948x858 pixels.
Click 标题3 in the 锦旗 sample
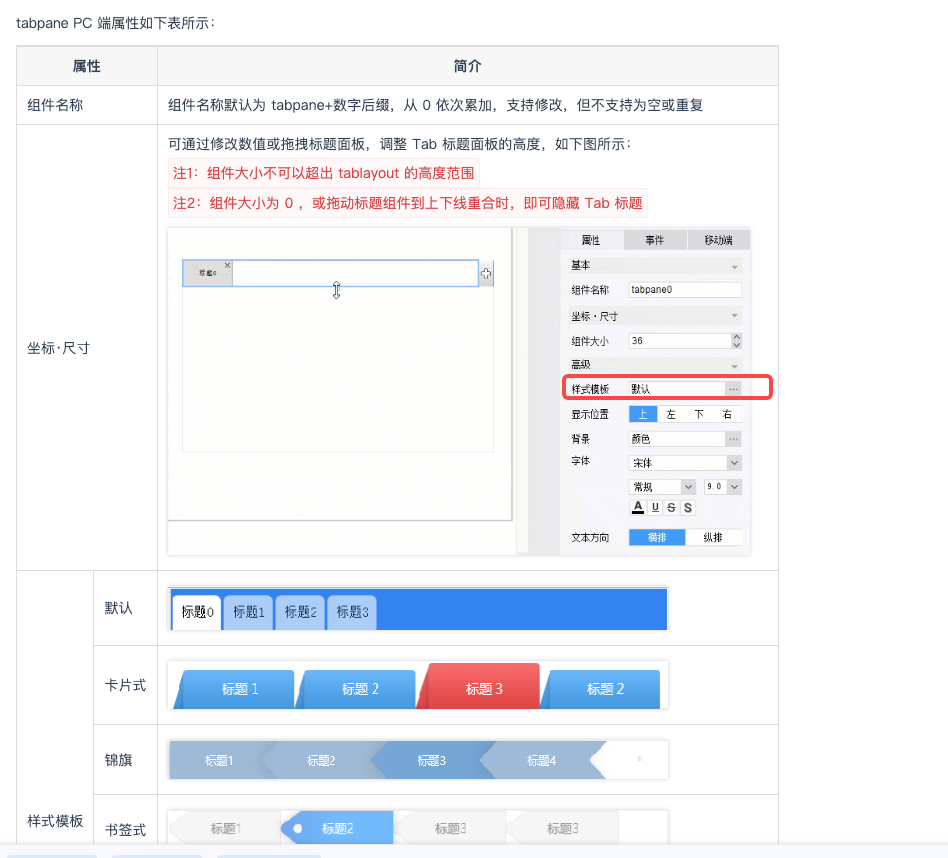tap(431, 761)
